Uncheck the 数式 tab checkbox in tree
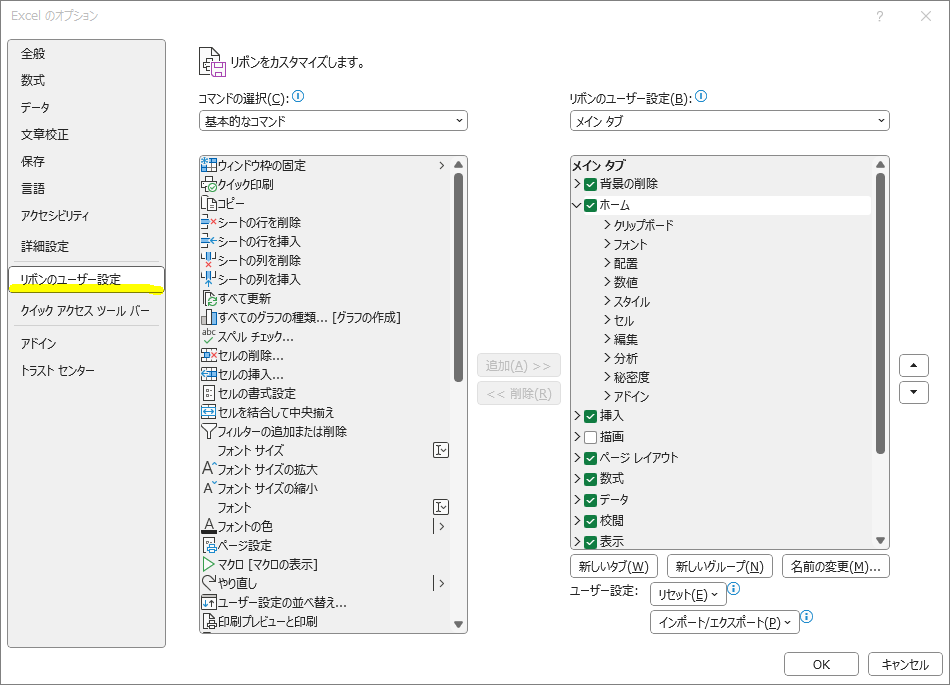The height and width of the screenshot is (685, 950). (591, 479)
